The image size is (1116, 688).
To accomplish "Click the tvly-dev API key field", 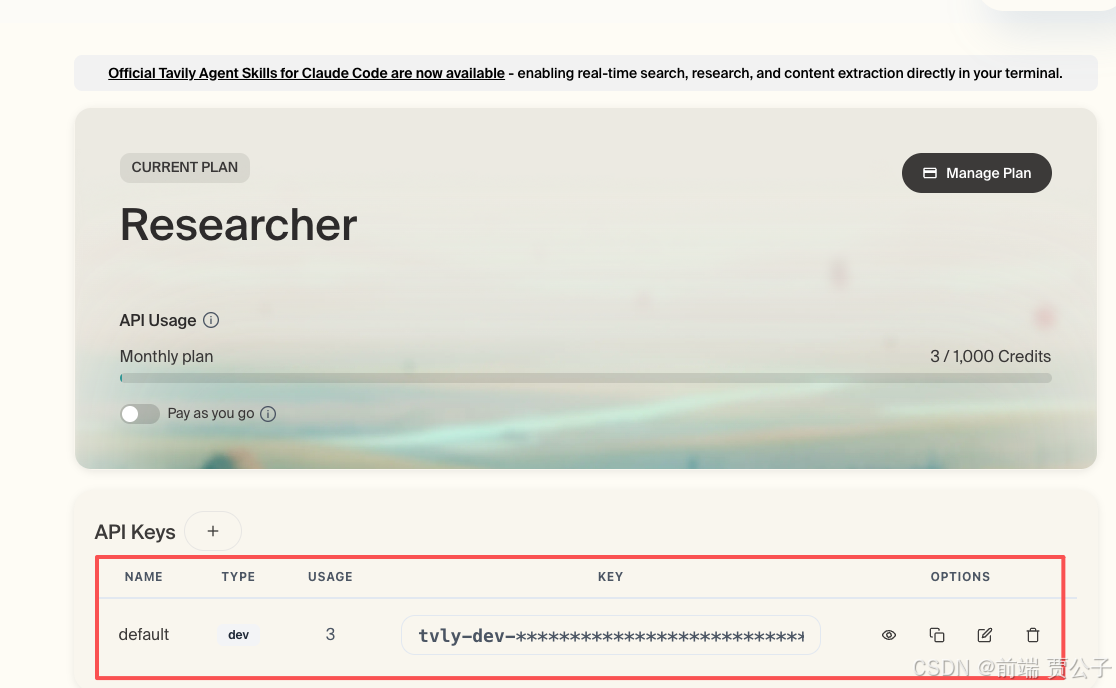I will [x=611, y=635].
